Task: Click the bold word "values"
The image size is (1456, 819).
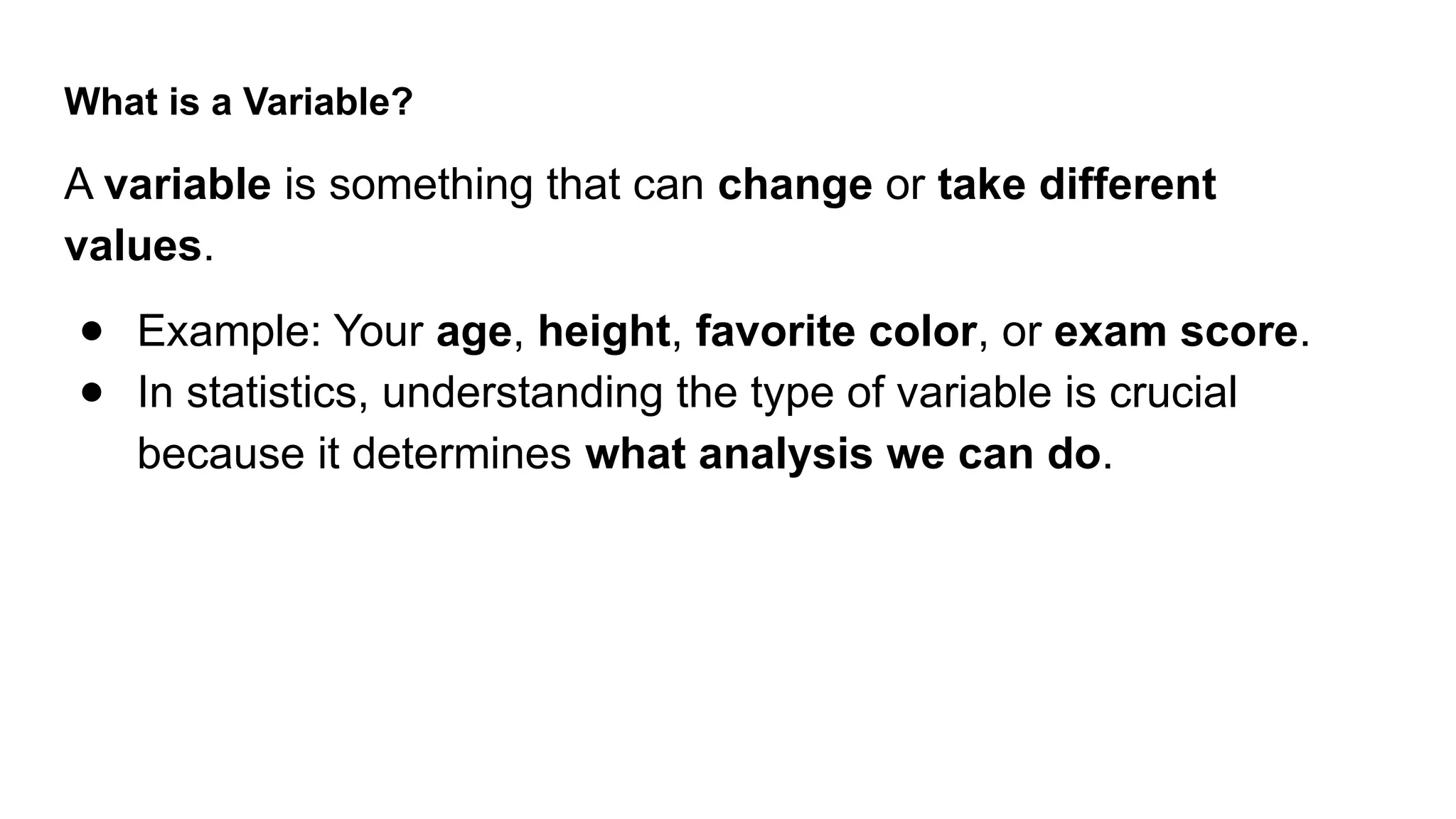Action: click(133, 246)
